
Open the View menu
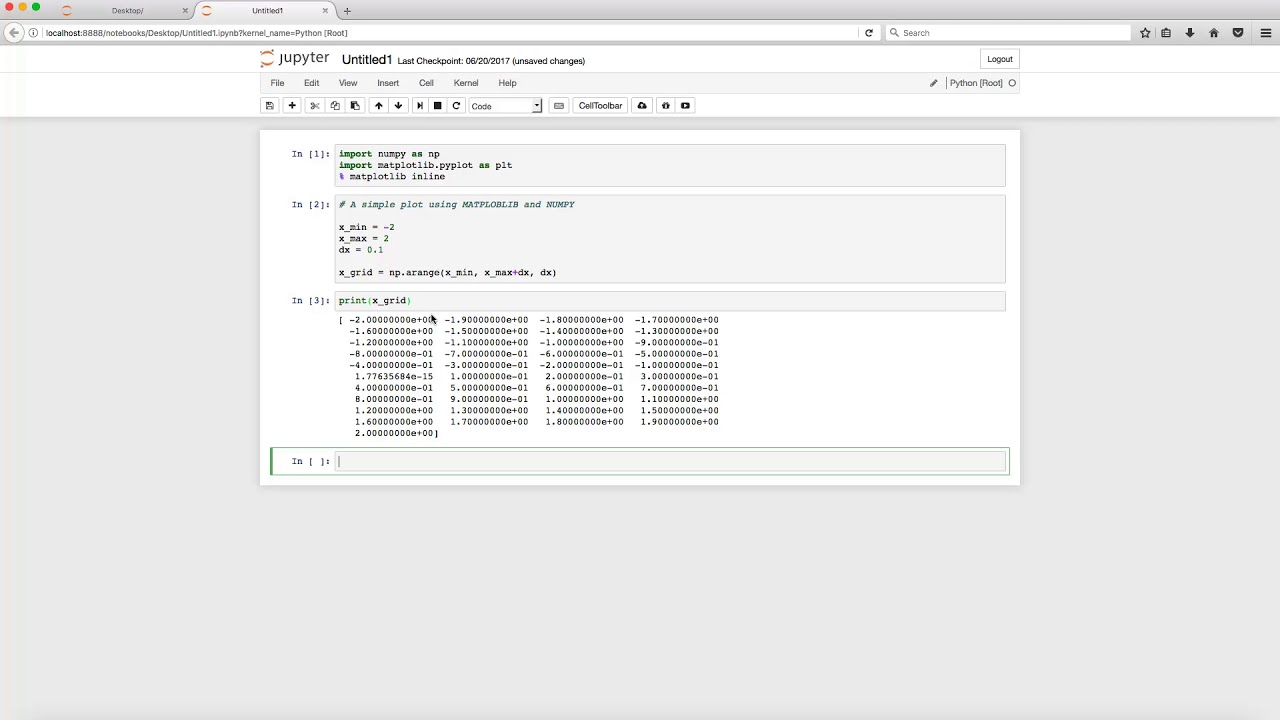pyautogui.click(x=348, y=83)
